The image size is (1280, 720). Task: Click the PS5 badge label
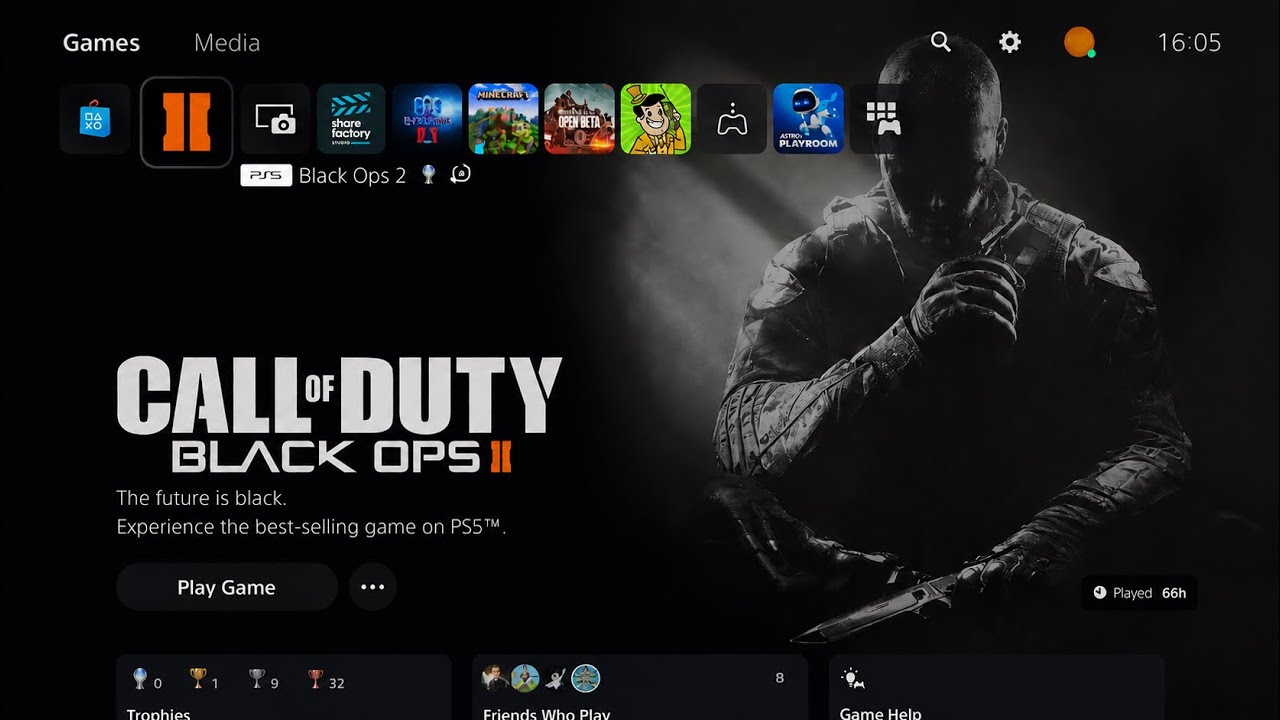point(266,175)
